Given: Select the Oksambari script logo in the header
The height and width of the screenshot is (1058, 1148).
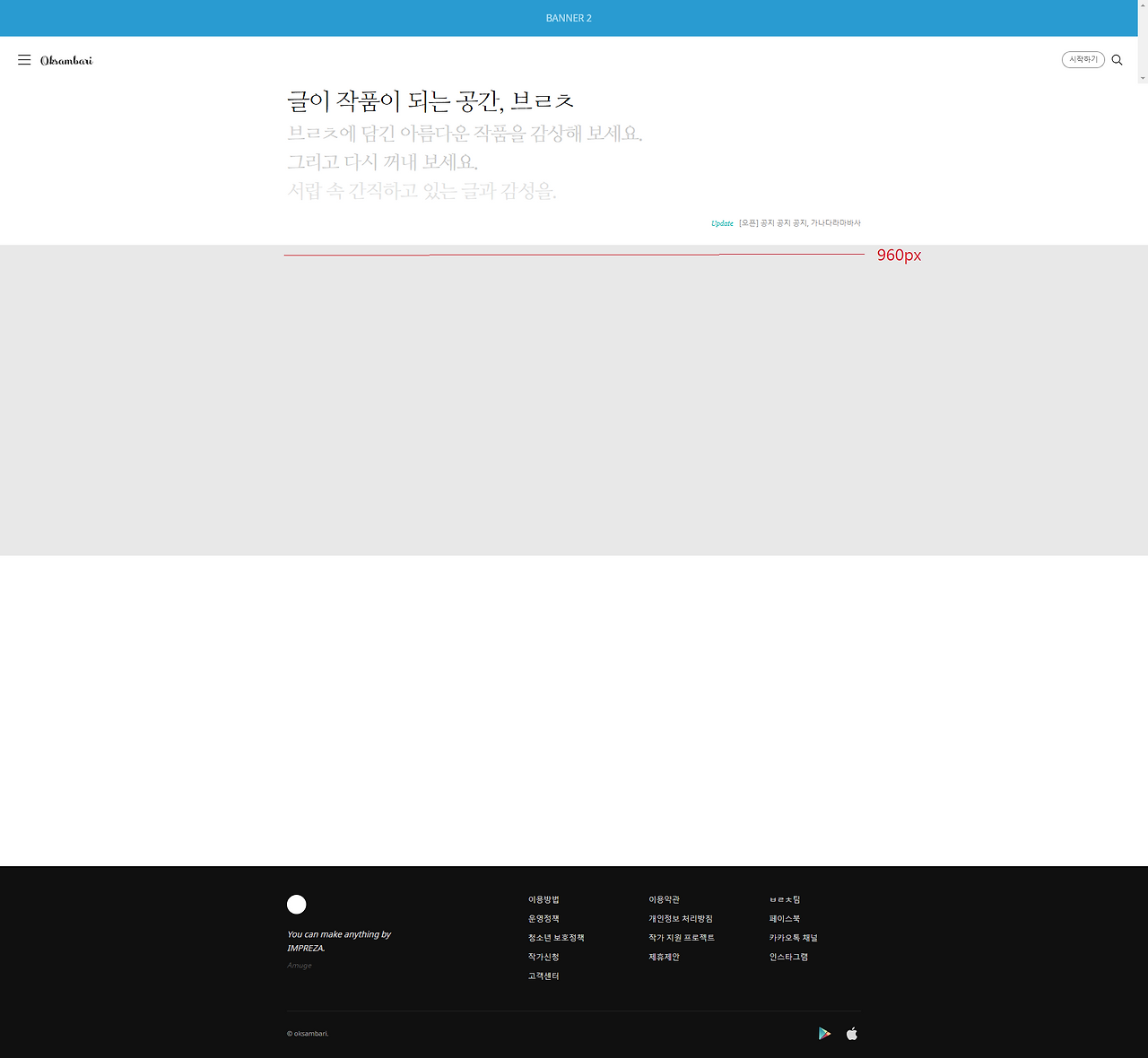Looking at the screenshot, I should click(x=65, y=59).
